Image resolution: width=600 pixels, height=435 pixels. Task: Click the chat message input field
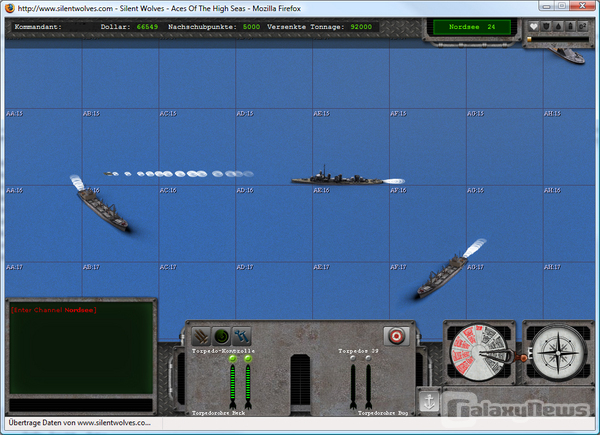pyautogui.click(x=80, y=404)
